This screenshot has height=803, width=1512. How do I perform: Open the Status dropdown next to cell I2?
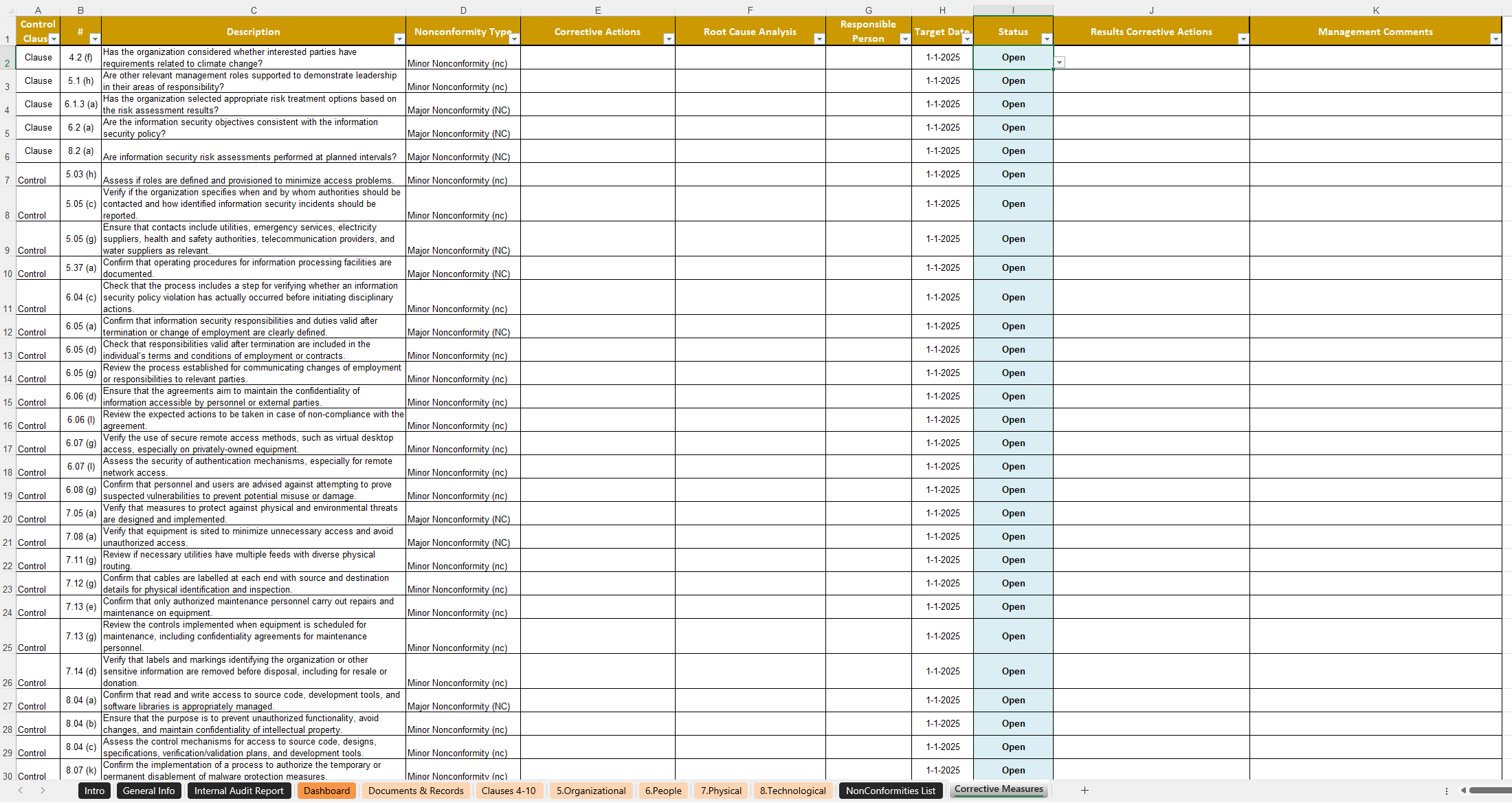1060,62
